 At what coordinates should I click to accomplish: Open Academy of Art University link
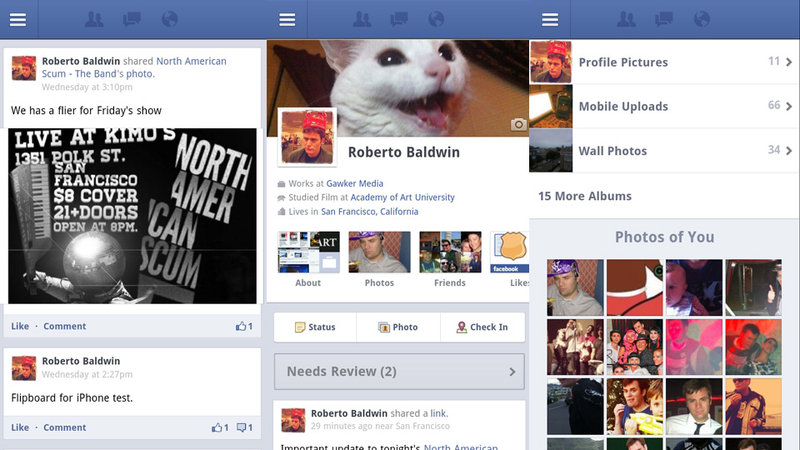click(x=402, y=197)
